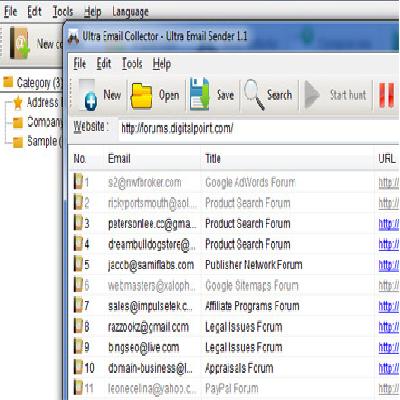The width and height of the screenshot is (400, 400).
Task: Click the red pause icon in the toolbar
Action: click(x=386, y=95)
